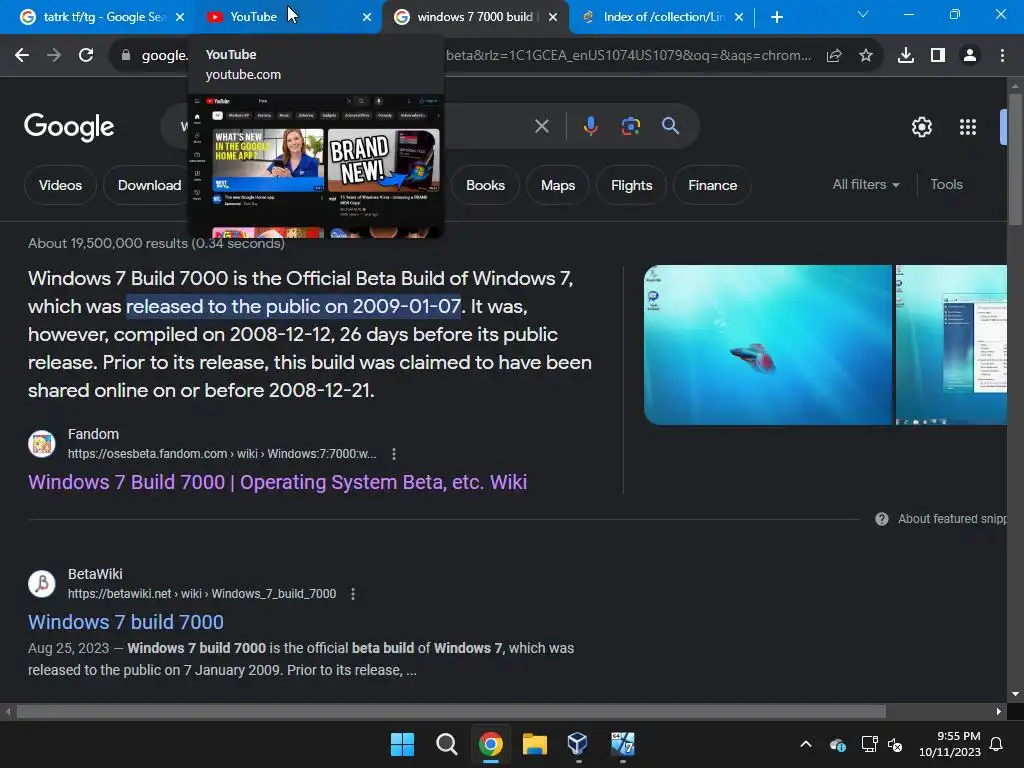Show hidden system tray icons
This screenshot has height=768, width=1024.
[806, 744]
